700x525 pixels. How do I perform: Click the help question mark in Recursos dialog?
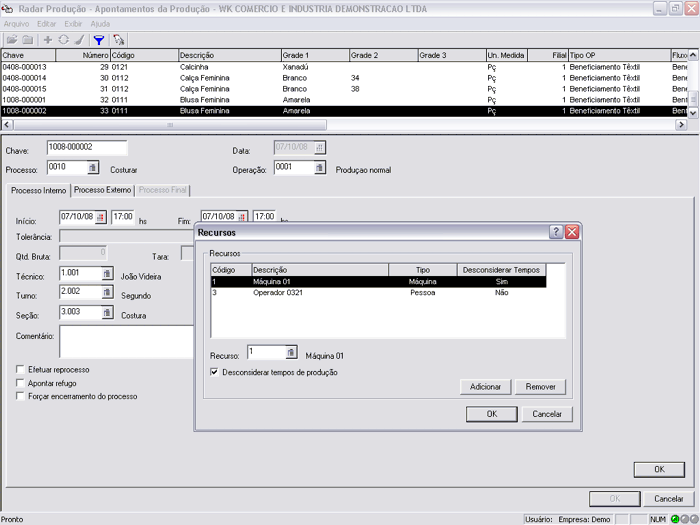[556, 232]
